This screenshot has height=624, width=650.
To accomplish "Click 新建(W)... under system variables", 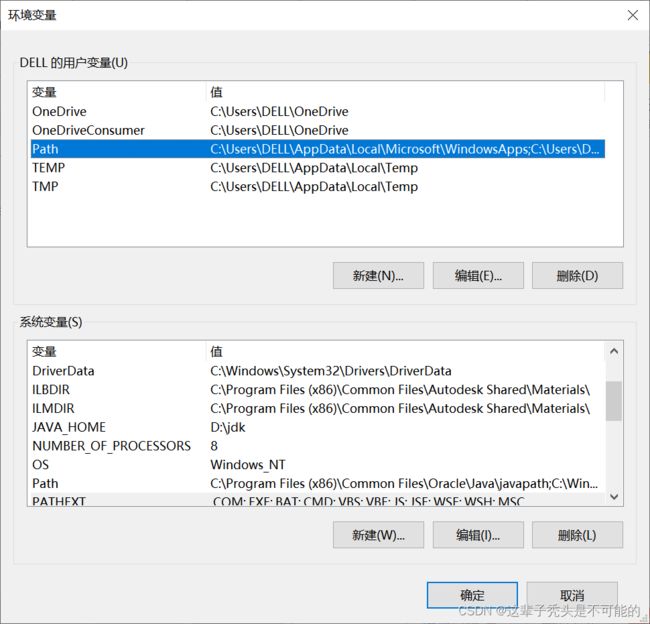I will [x=378, y=535].
